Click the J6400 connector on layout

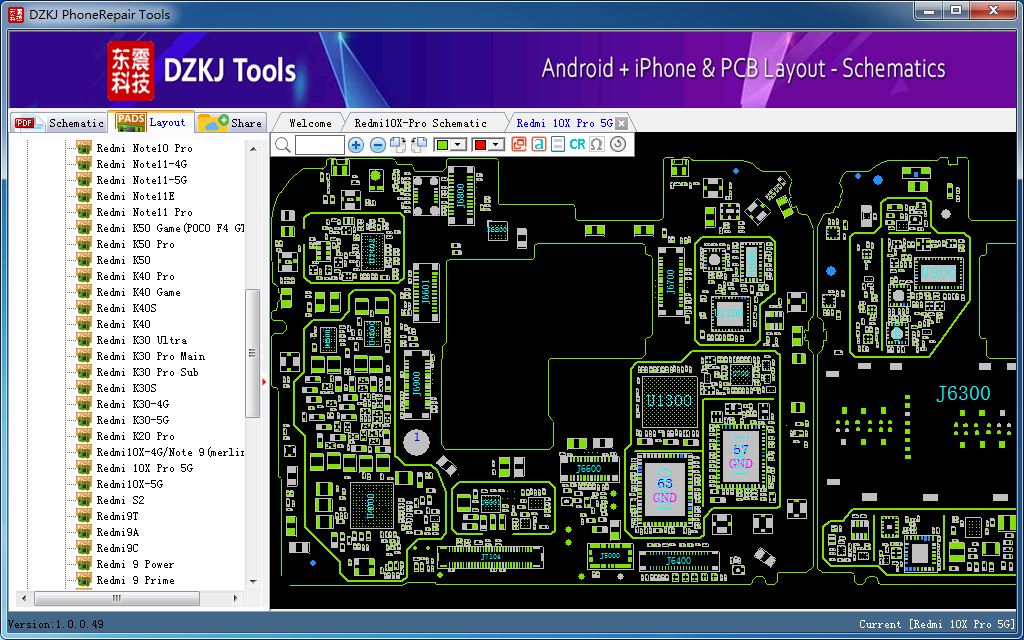(679, 560)
